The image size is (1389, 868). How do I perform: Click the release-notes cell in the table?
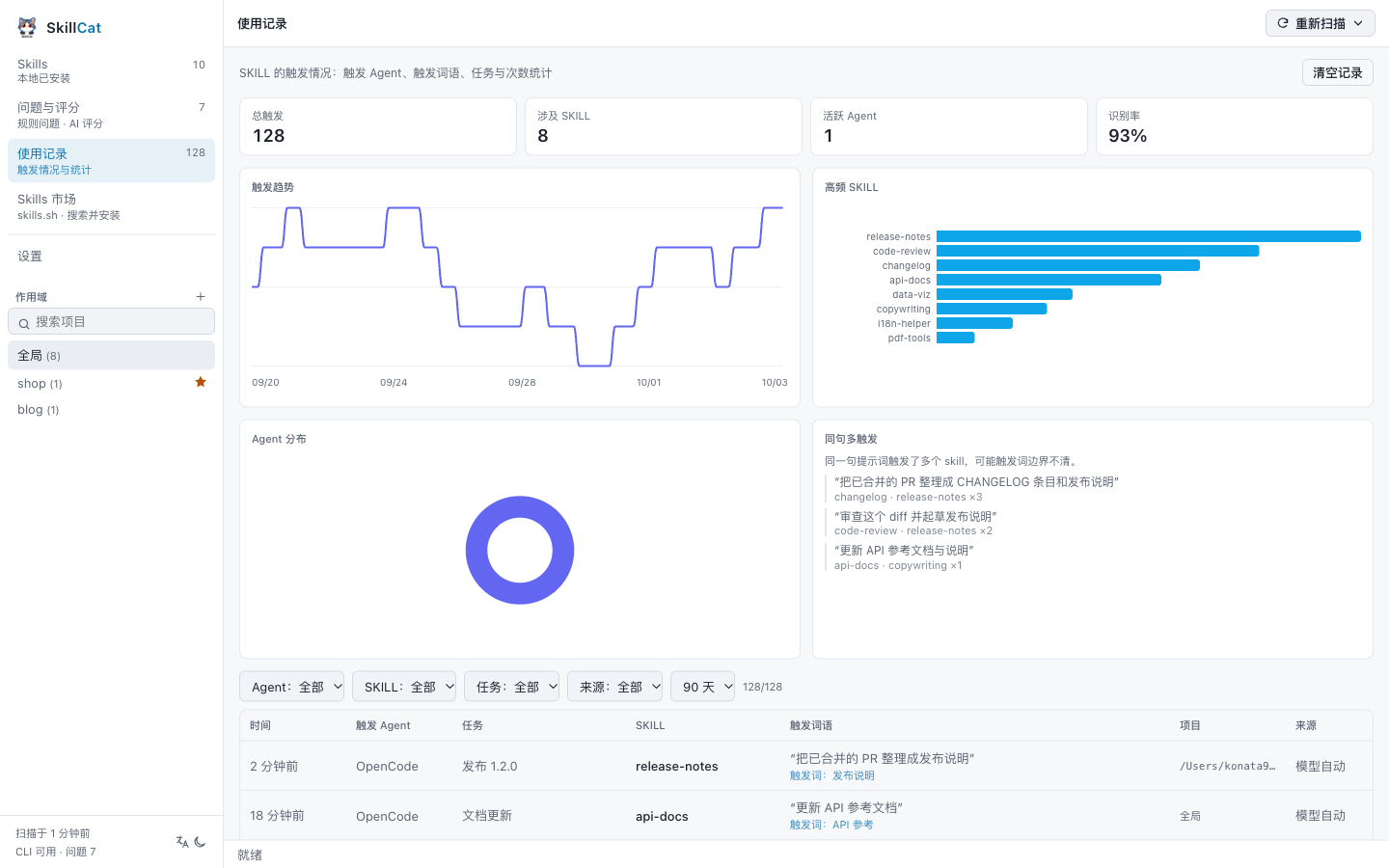coord(677,767)
